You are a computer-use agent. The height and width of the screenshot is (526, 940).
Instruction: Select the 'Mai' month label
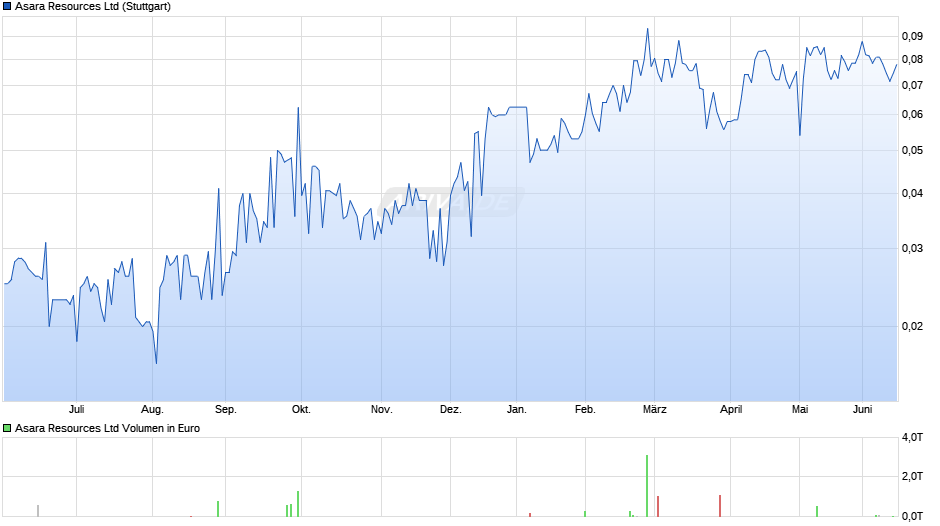(800, 409)
